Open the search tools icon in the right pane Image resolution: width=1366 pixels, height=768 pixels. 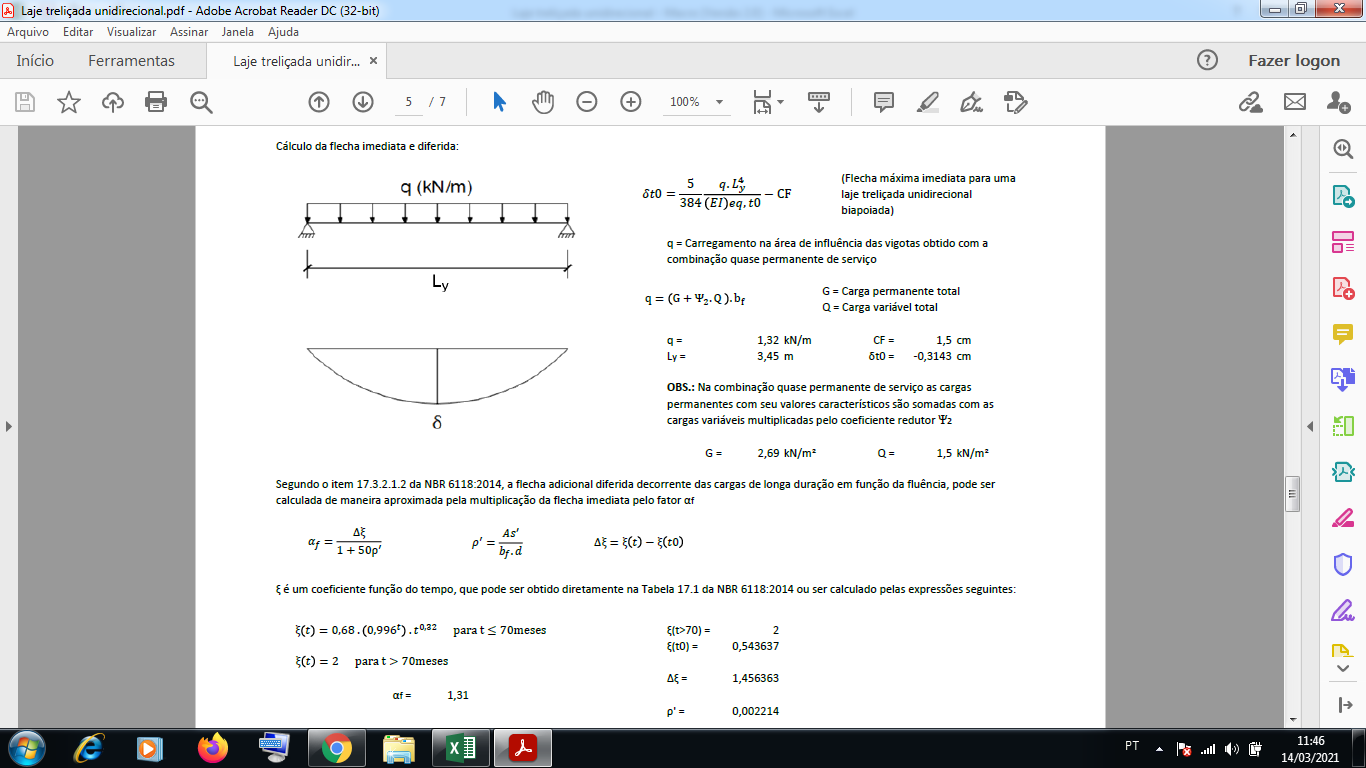tap(1342, 149)
